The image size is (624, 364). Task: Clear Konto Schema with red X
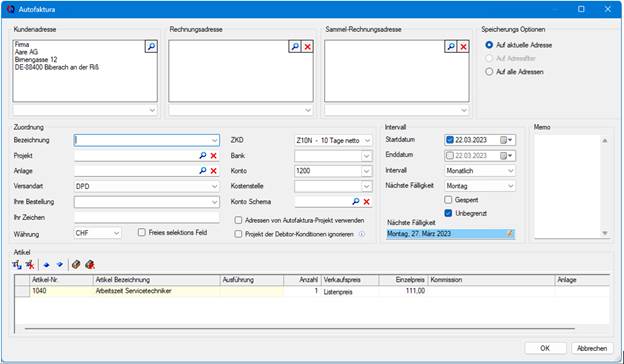click(367, 202)
